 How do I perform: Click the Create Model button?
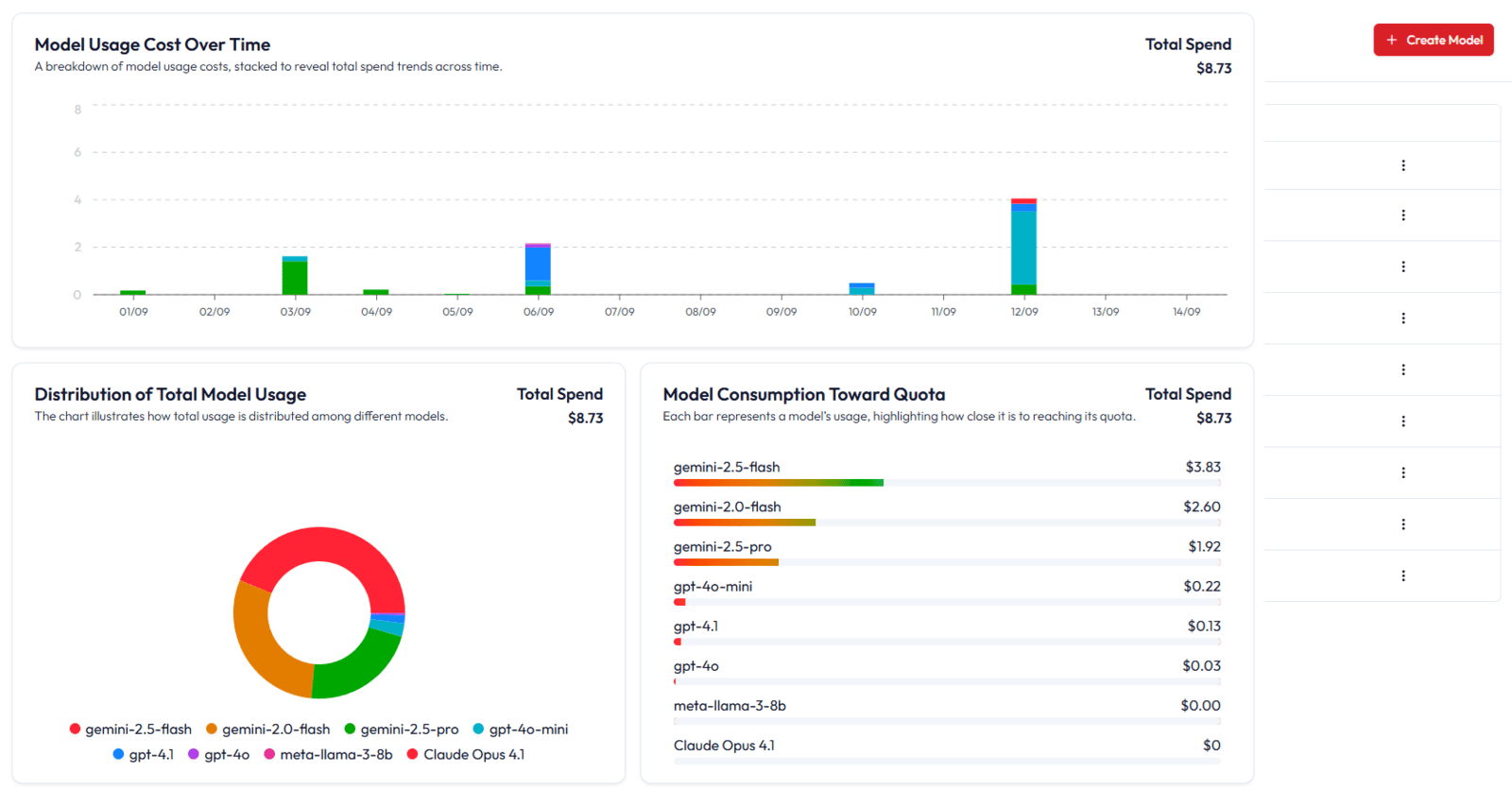[1433, 40]
